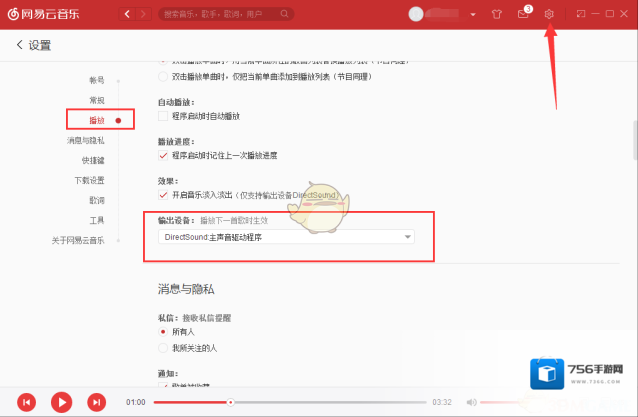Open 关于网易云音乐 section
The height and width of the screenshot is (417, 638).
[x=78, y=241]
